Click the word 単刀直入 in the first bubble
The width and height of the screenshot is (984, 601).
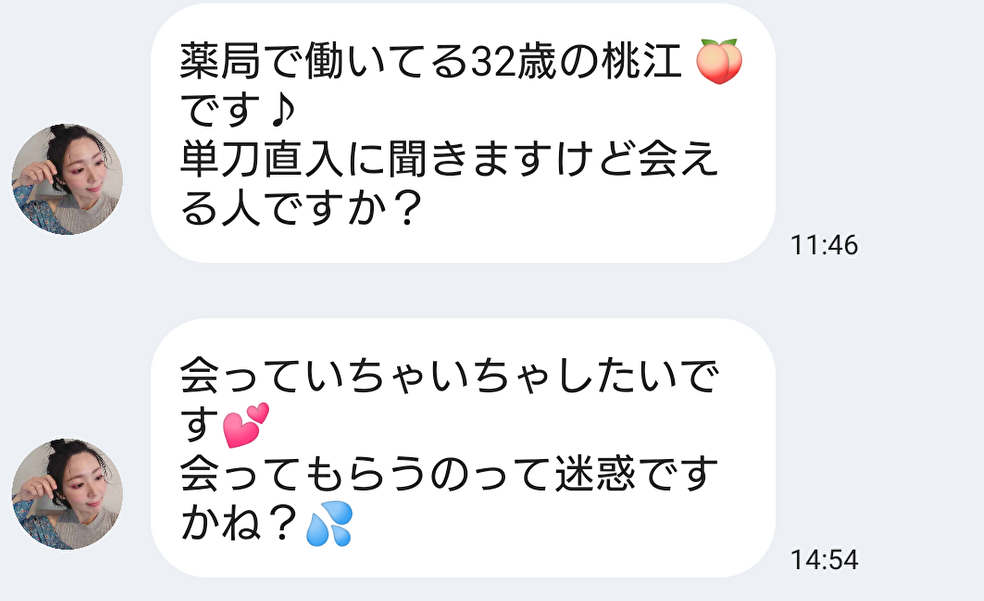tap(262, 160)
